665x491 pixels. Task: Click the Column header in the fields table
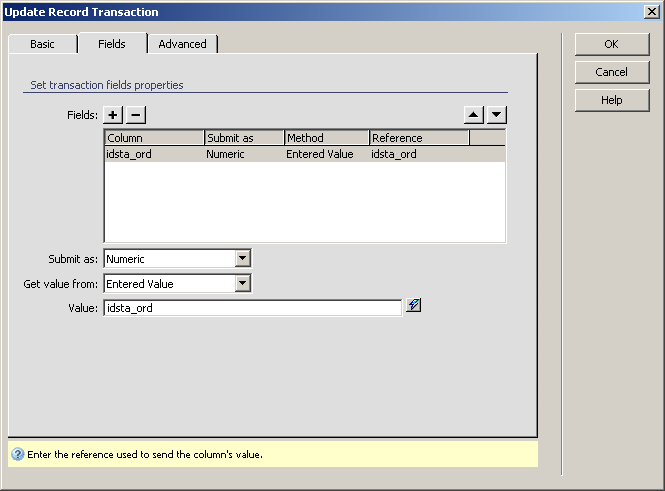pyautogui.click(x=154, y=138)
